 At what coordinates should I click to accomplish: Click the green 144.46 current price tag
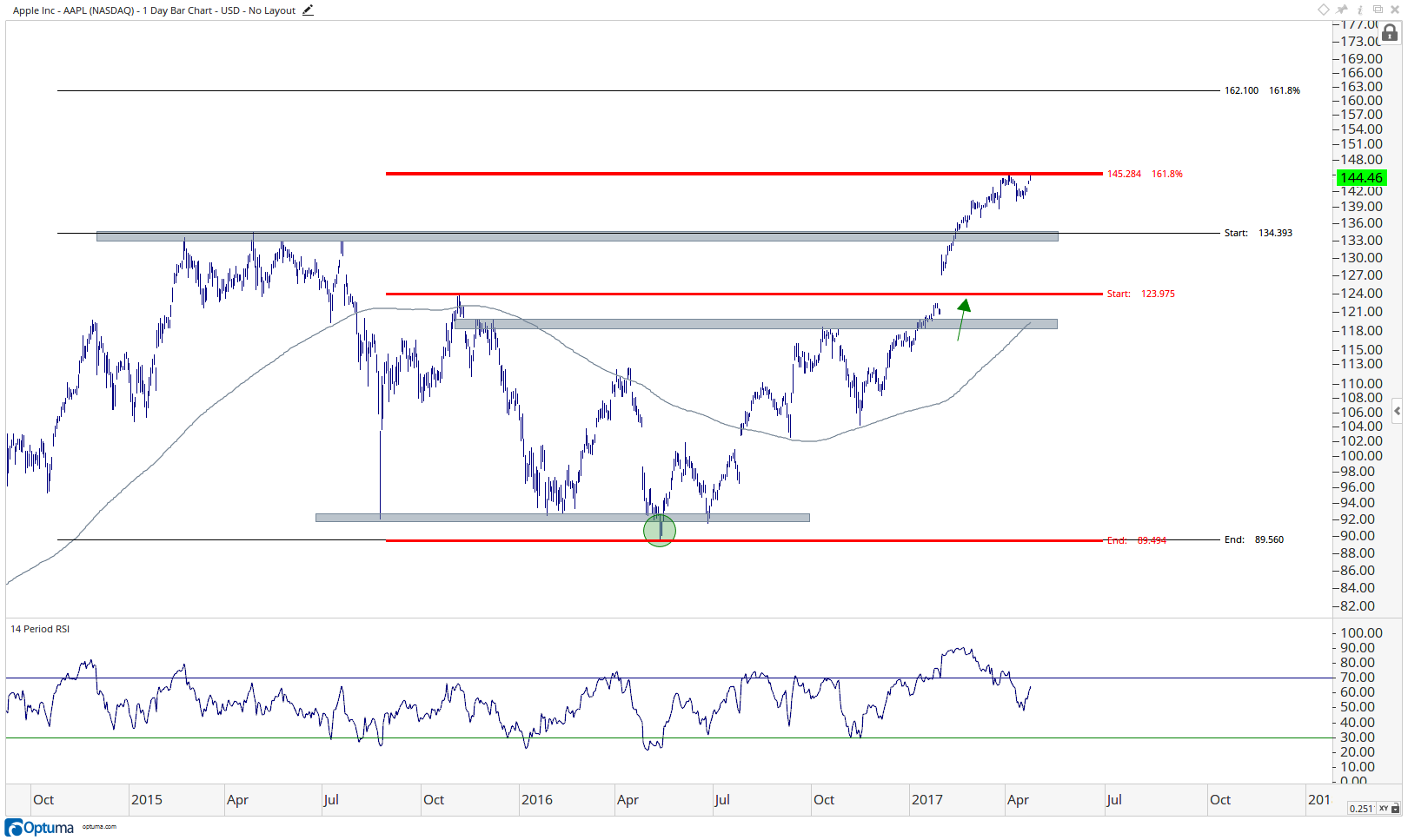click(x=1361, y=177)
